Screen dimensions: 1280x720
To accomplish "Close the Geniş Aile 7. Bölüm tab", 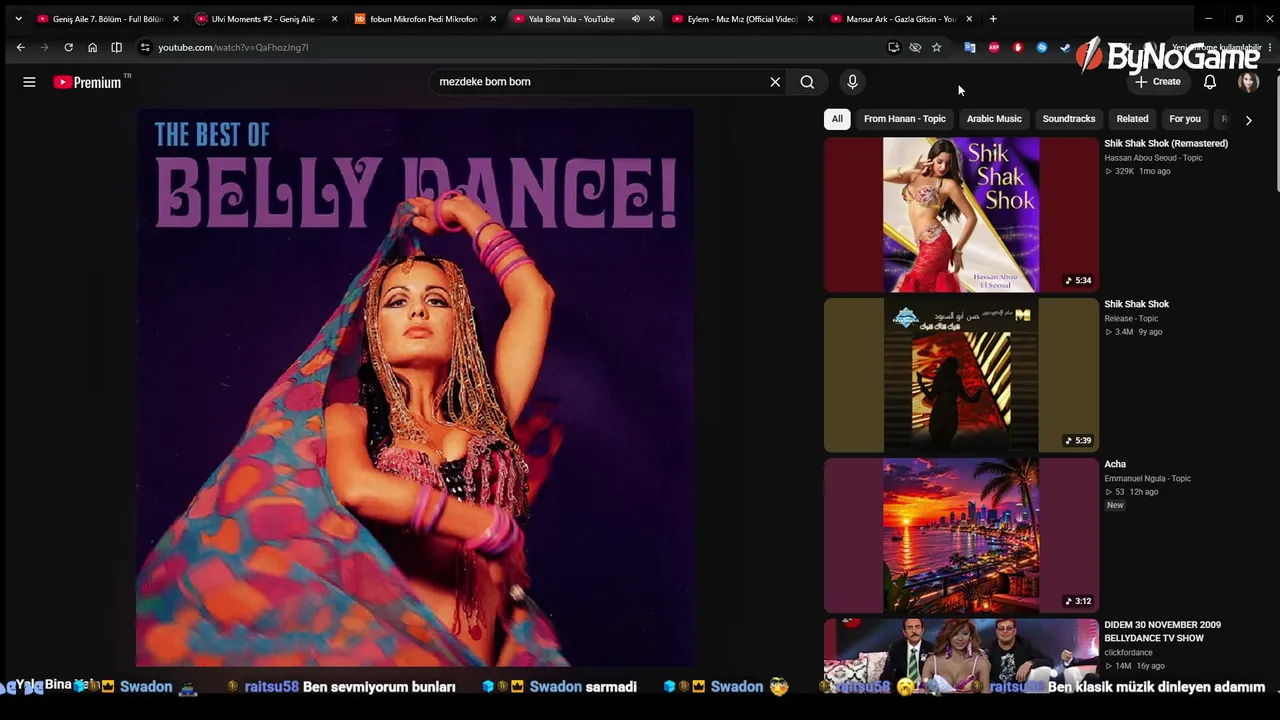I will pos(176,19).
